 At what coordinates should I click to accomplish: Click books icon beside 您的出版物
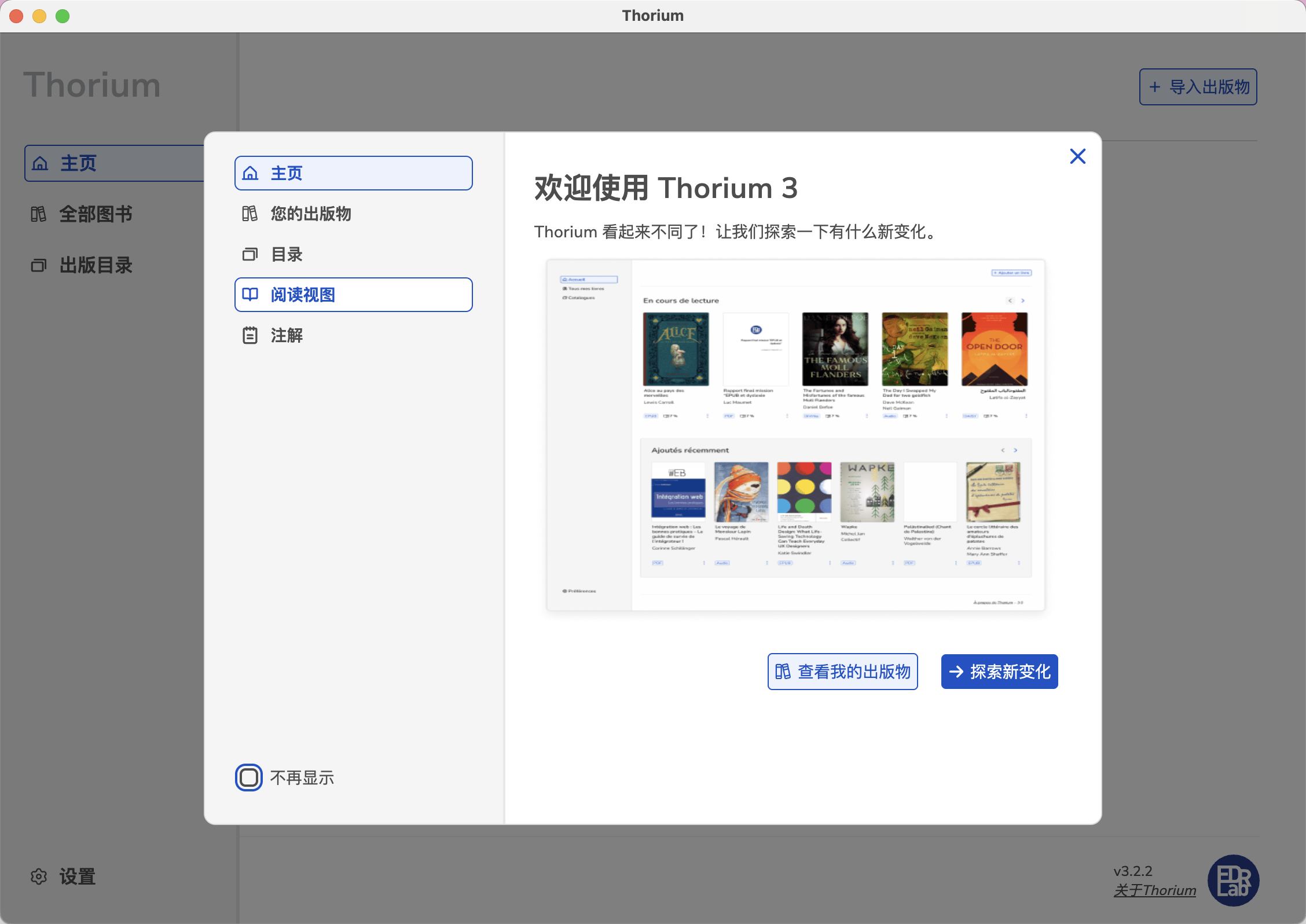250,214
